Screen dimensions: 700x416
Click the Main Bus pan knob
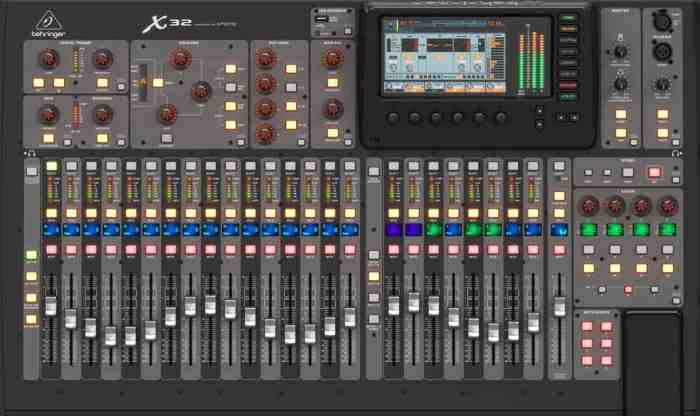pyautogui.click(x=333, y=109)
